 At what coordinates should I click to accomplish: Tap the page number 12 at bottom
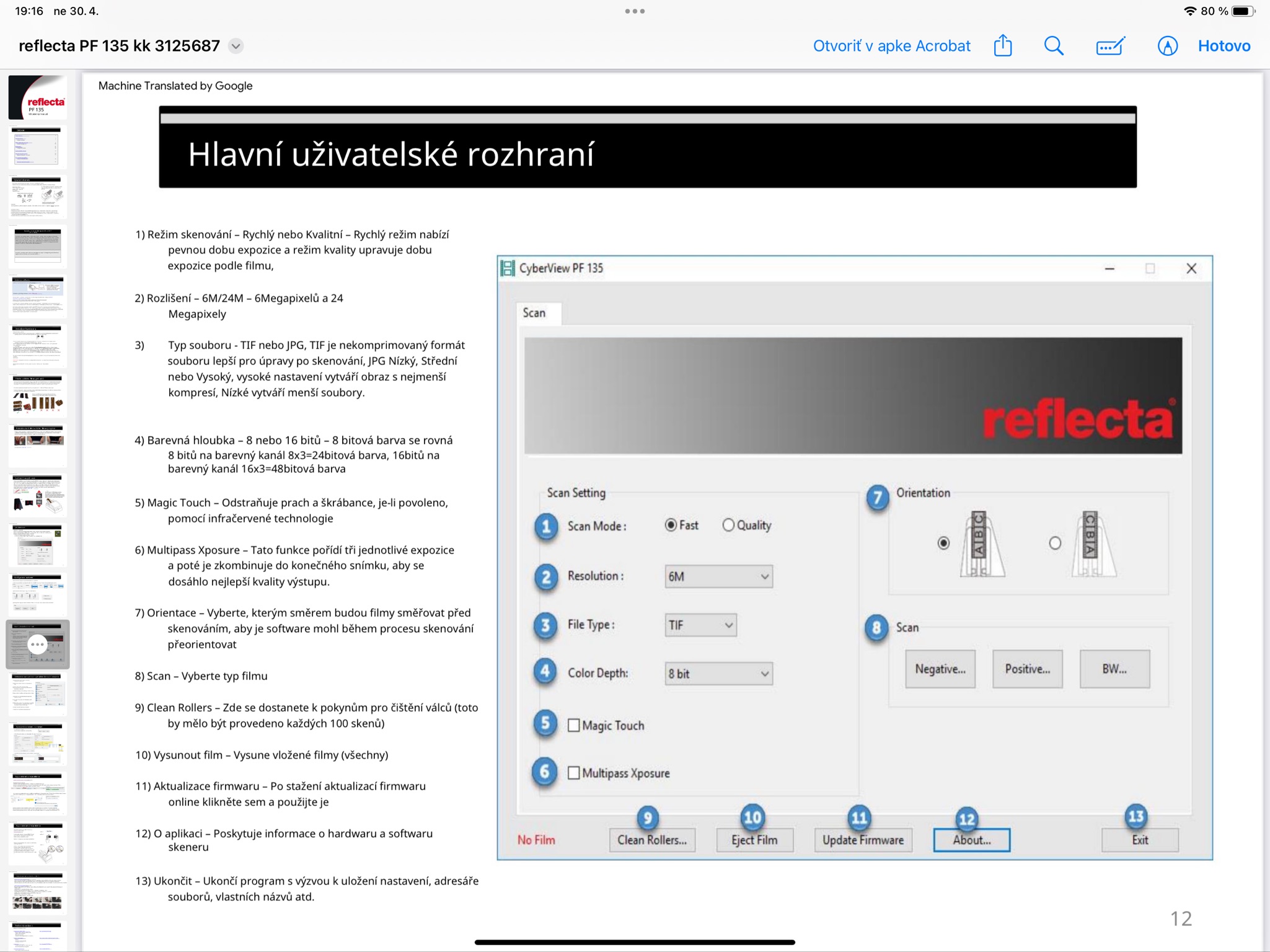tap(1181, 919)
